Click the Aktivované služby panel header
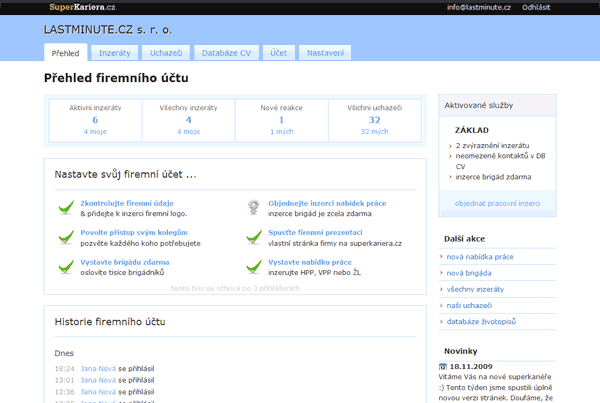Screen dimensions: 600x403 [x=497, y=105]
